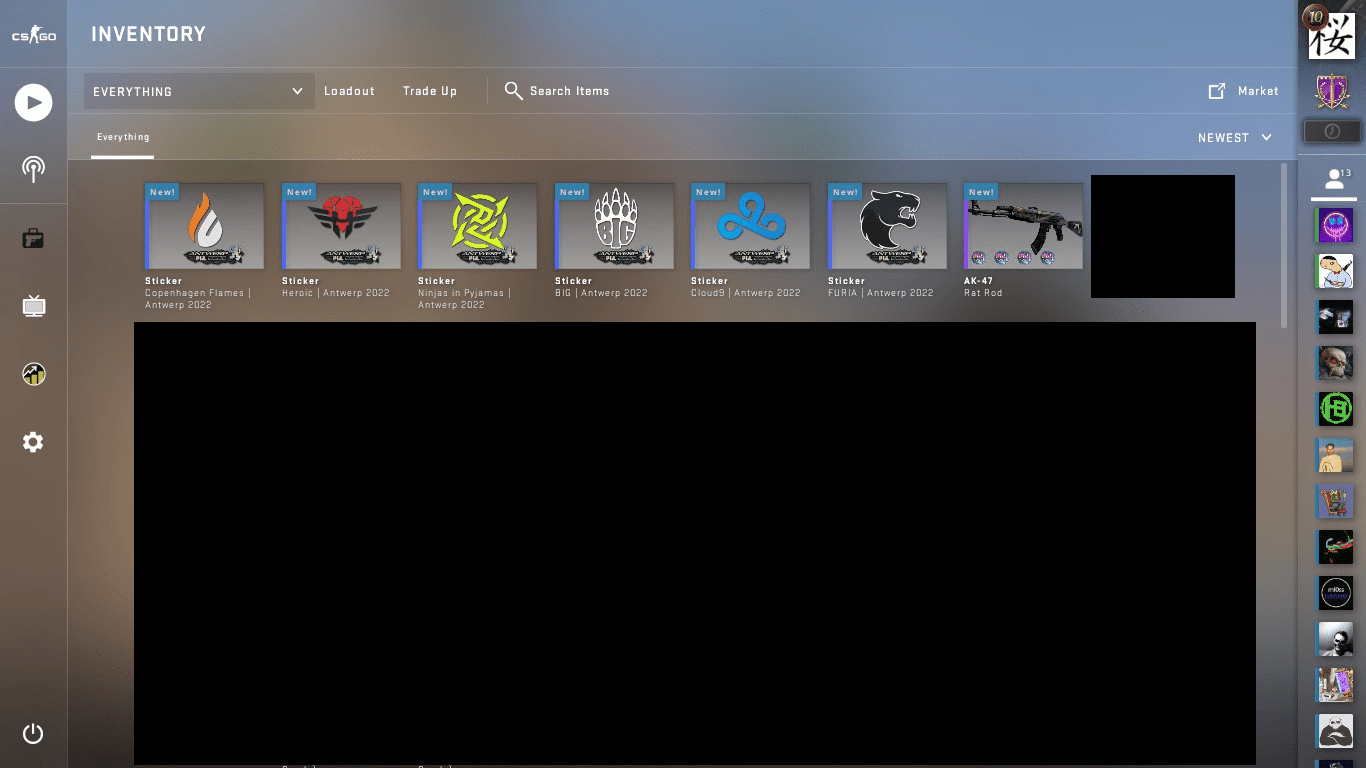
Task: Click the INVENTORY page title
Action: tap(149, 34)
